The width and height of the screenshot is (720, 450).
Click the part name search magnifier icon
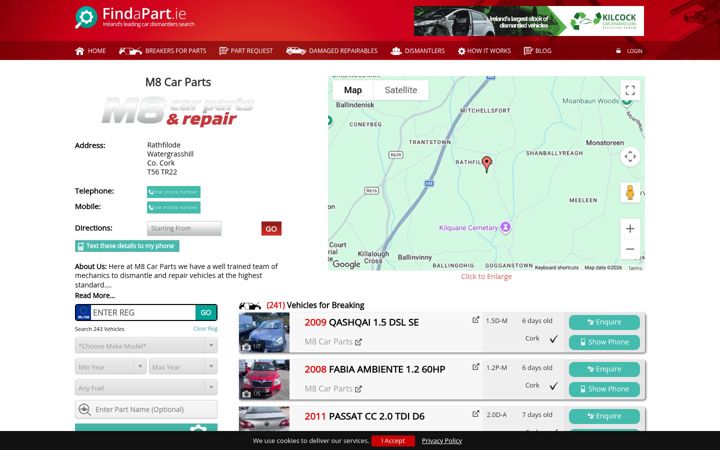pos(84,409)
